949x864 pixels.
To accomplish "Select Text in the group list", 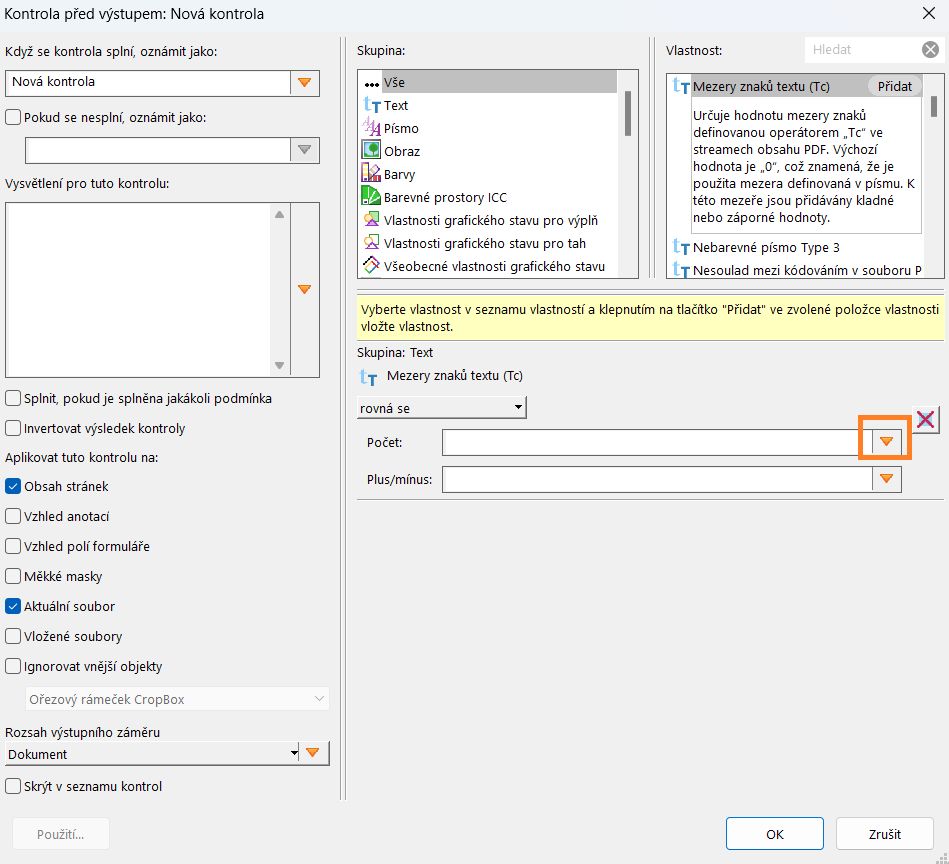I will point(396,105).
